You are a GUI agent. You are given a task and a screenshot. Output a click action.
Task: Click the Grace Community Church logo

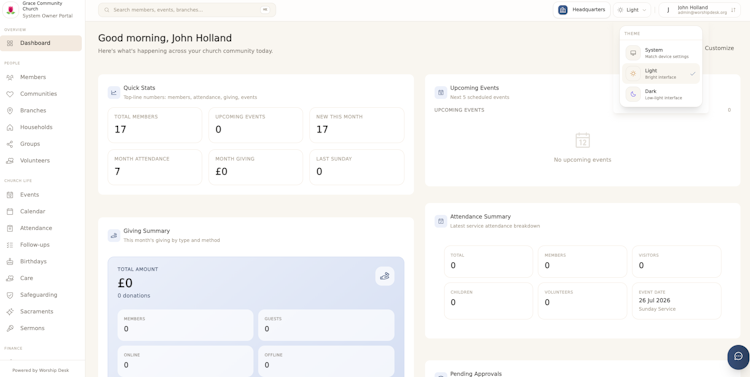tap(11, 10)
